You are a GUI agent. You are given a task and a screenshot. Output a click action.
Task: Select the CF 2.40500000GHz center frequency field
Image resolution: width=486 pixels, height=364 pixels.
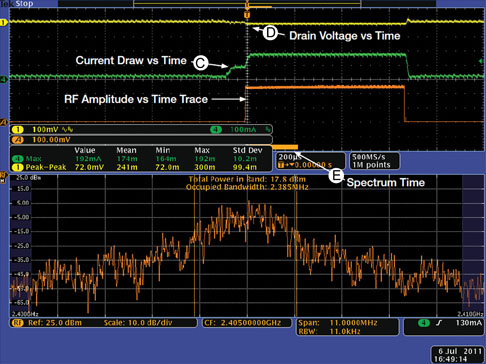247,323
